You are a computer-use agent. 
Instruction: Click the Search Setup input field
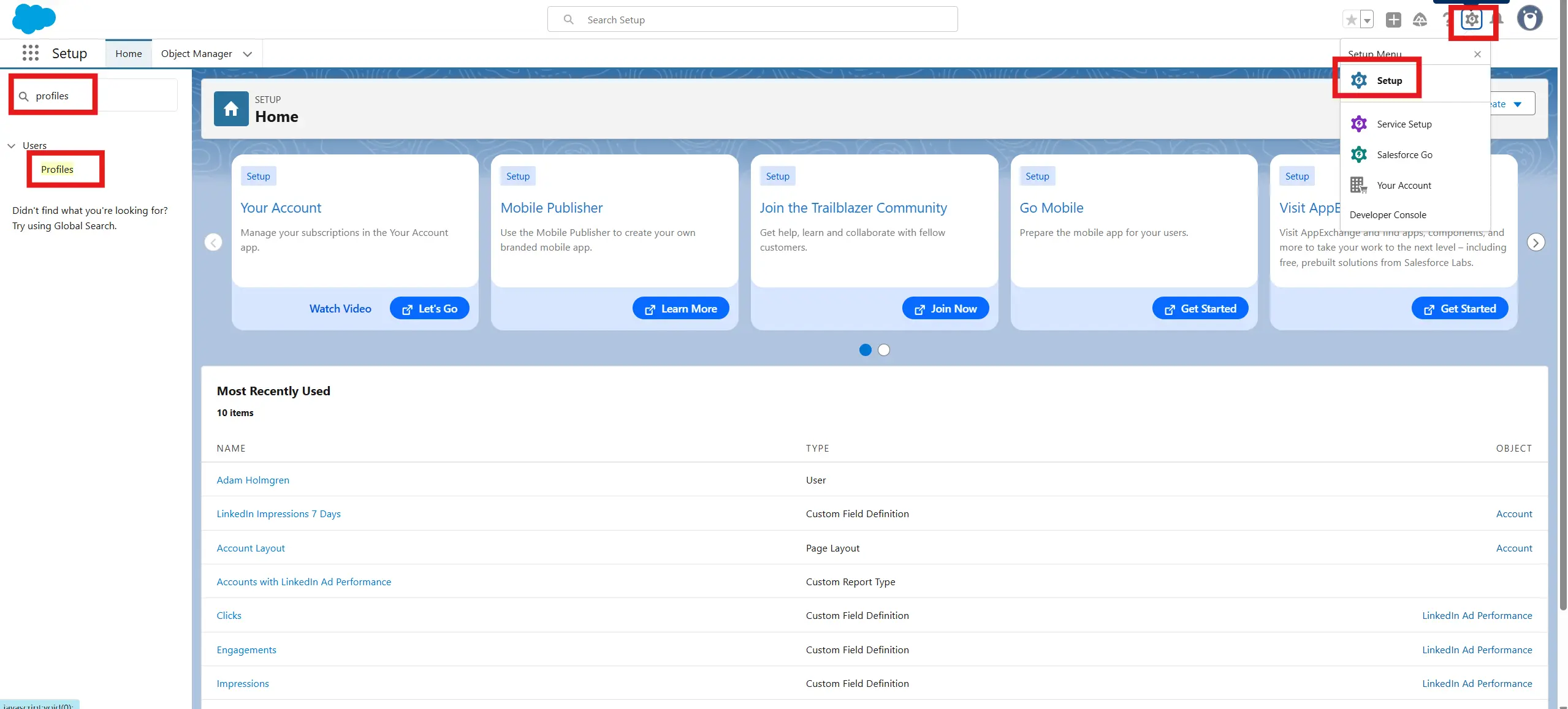click(x=760, y=20)
